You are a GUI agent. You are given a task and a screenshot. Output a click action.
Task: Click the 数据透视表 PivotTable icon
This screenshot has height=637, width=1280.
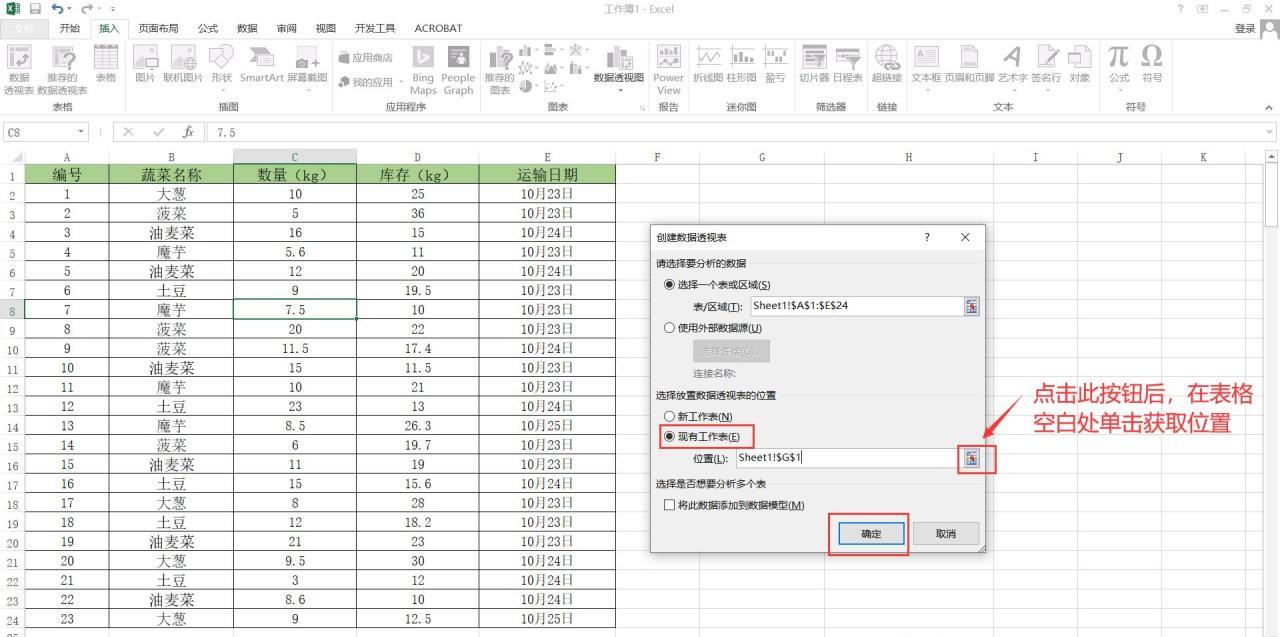point(18,70)
